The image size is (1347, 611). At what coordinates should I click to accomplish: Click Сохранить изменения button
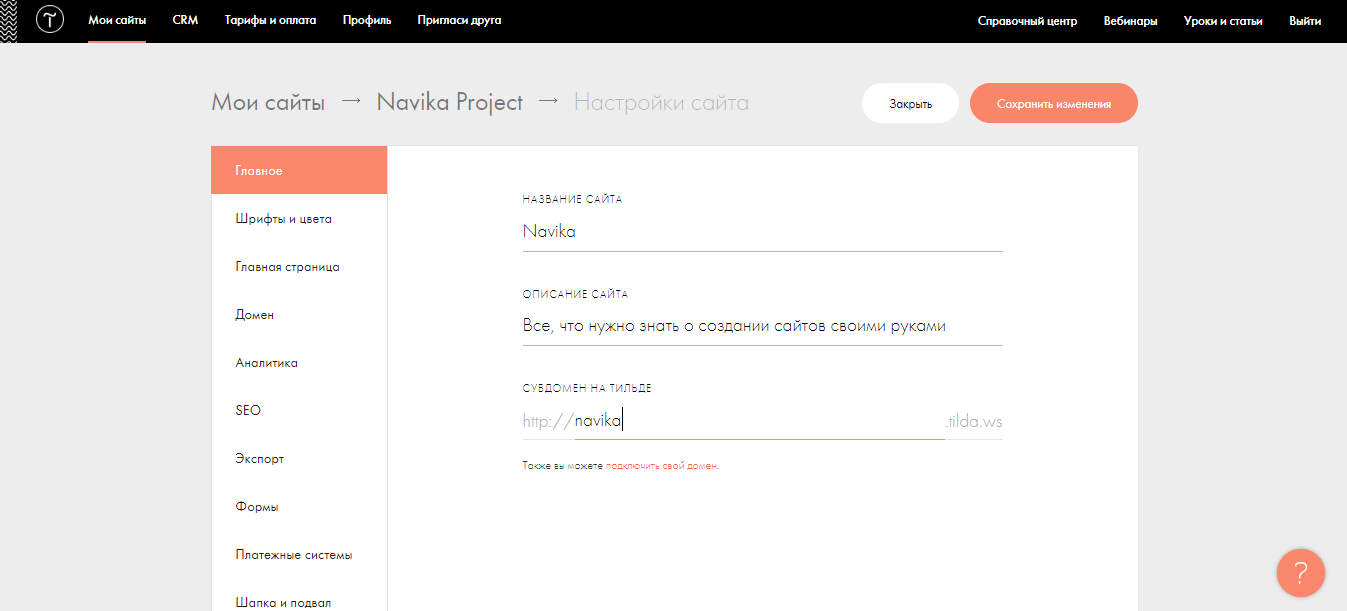pos(1053,103)
